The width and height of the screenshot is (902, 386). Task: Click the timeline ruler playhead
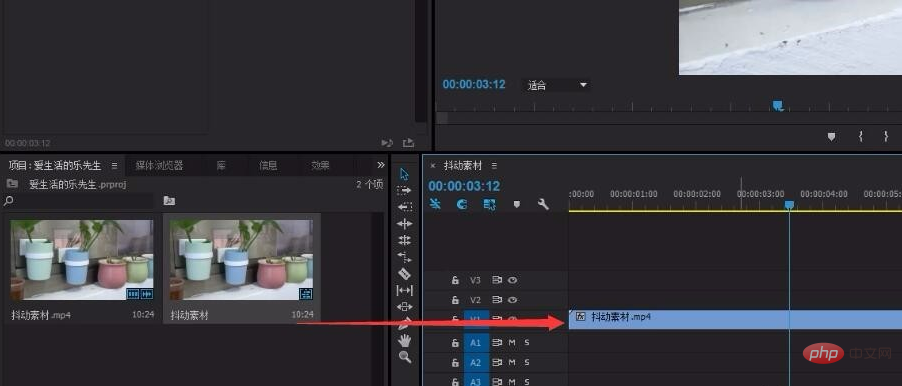789,205
